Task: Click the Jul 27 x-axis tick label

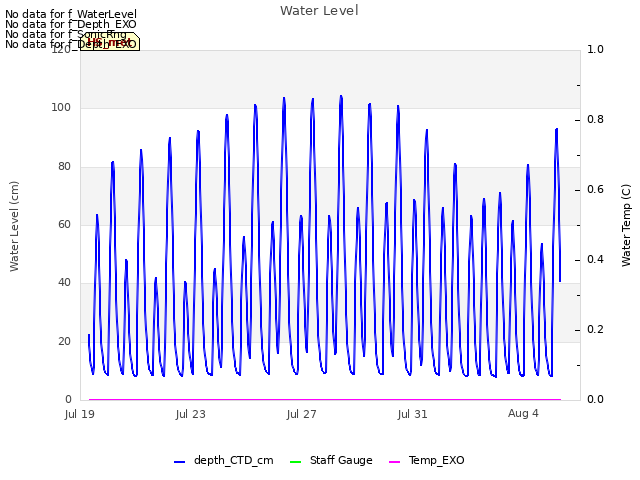Action: pyautogui.click(x=302, y=414)
